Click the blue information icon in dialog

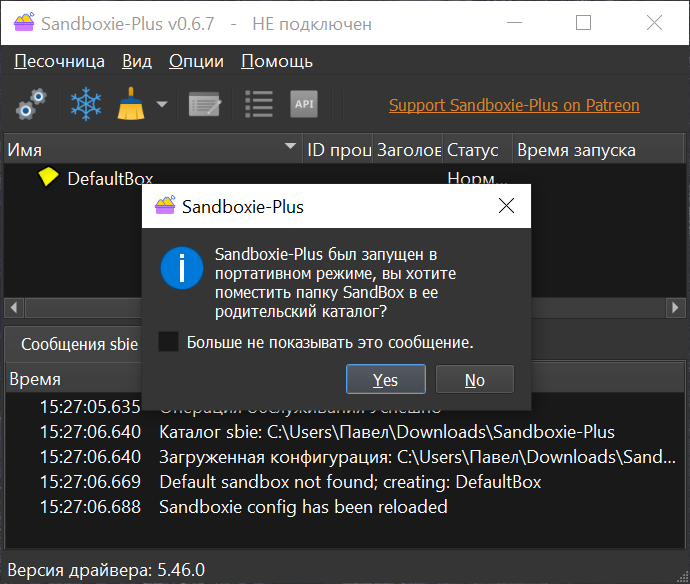tap(182, 268)
